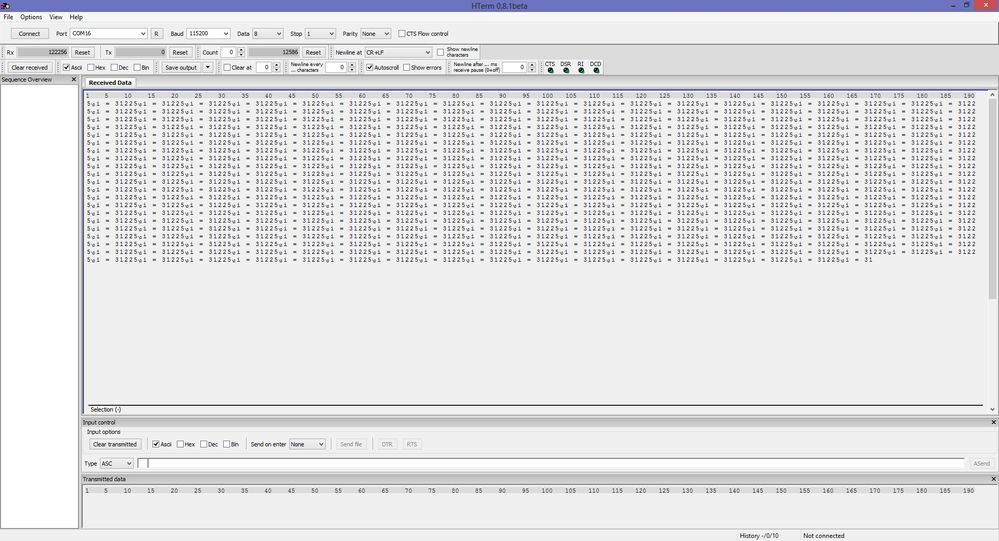The width and height of the screenshot is (999, 541).
Task: Reset the Rx byte counter
Action: pos(82,52)
